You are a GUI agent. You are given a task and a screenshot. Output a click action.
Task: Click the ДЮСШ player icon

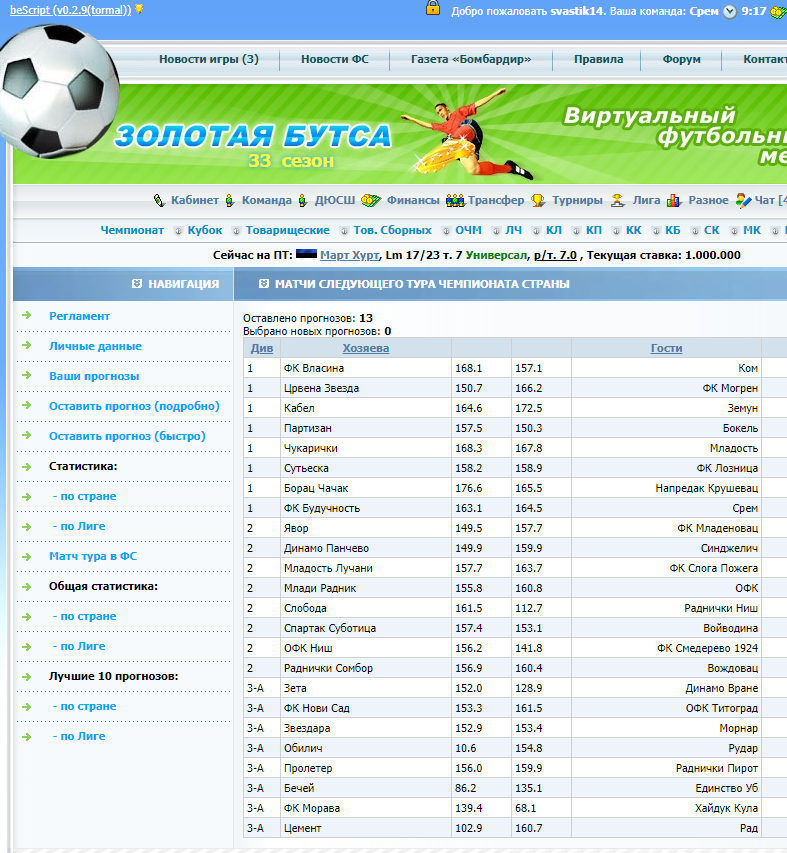tap(302, 201)
